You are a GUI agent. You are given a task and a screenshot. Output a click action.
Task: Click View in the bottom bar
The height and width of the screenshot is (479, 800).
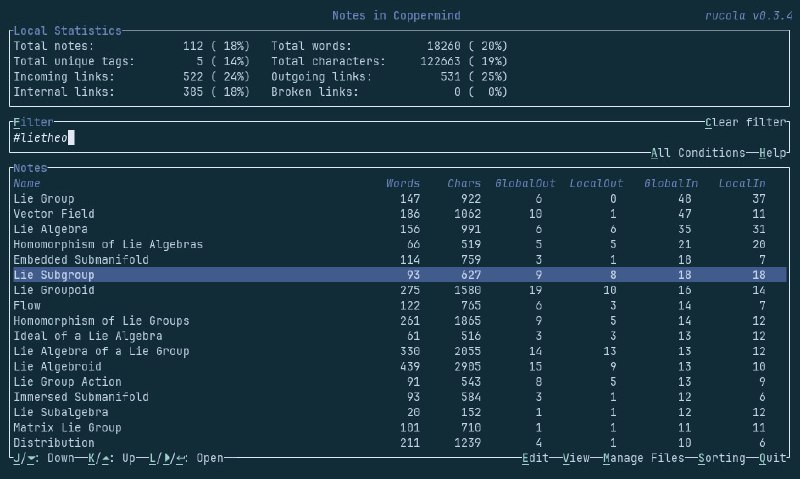[576, 458]
